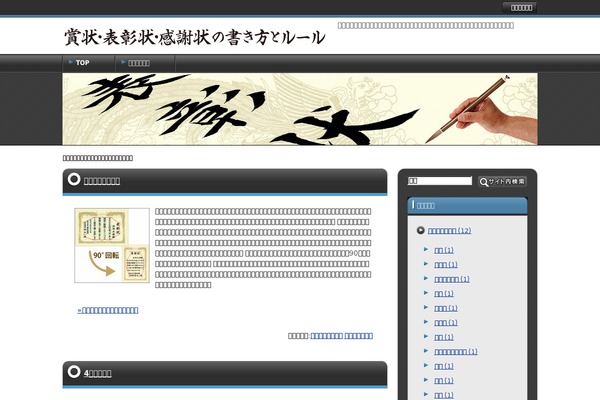Click the dark button in the top header bar
The height and width of the screenshot is (400, 600).
(x=521, y=8)
